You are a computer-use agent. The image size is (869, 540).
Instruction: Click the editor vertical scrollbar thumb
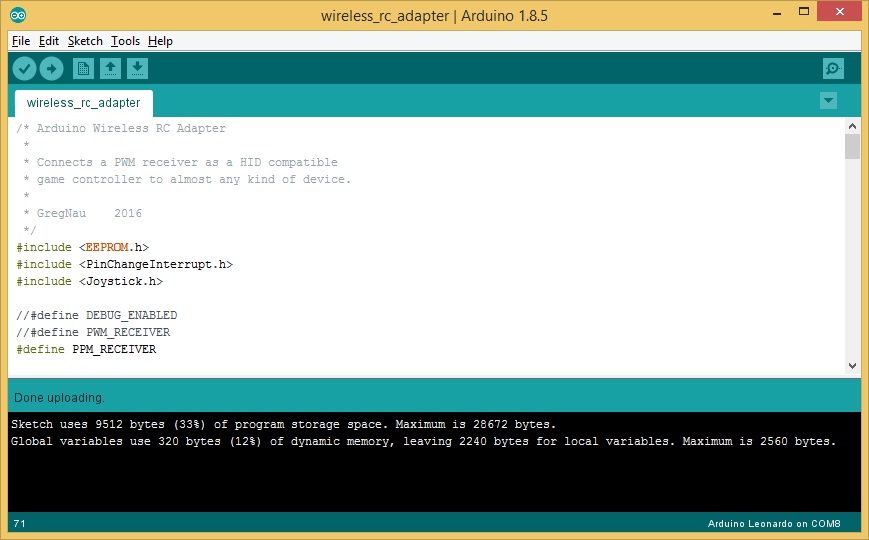tap(852, 146)
